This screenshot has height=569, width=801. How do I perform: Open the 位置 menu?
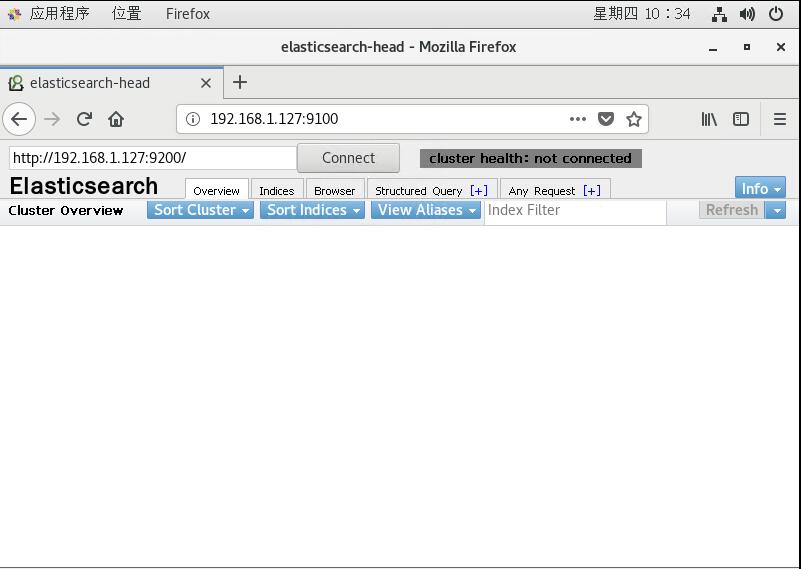(127, 13)
